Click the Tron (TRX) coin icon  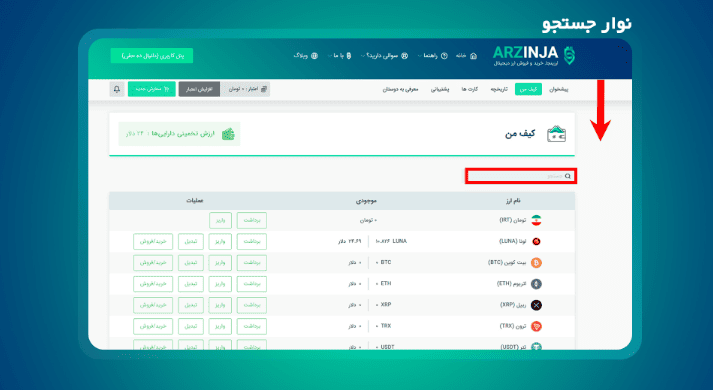[x=537, y=326]
